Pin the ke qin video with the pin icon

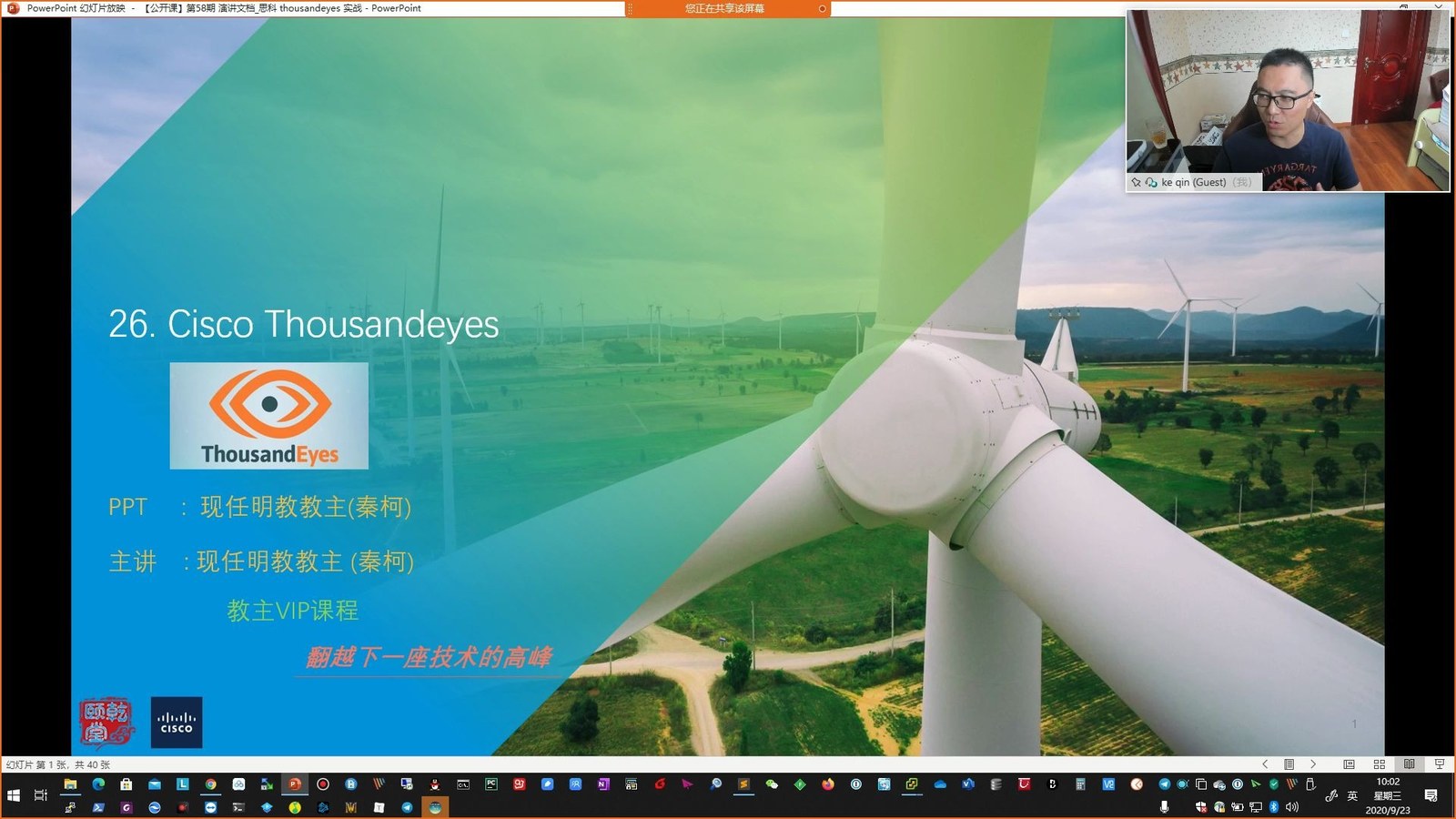pyautogui.click(x=1136, y=182)
